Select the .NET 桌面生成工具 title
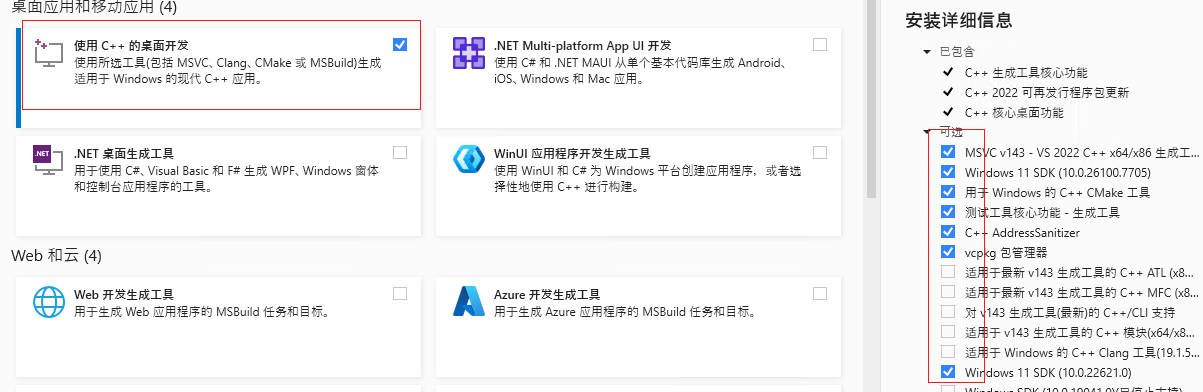1203x392 pixels. click(124, 154)
